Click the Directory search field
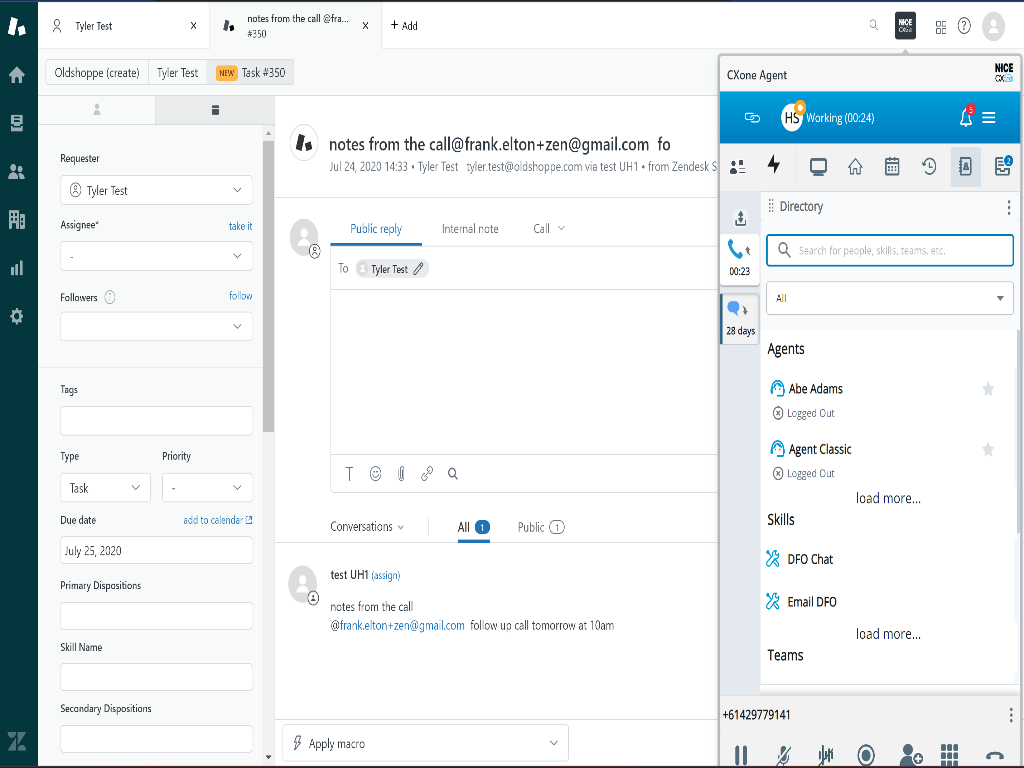The image size is (1024, 768). (889, 250)
